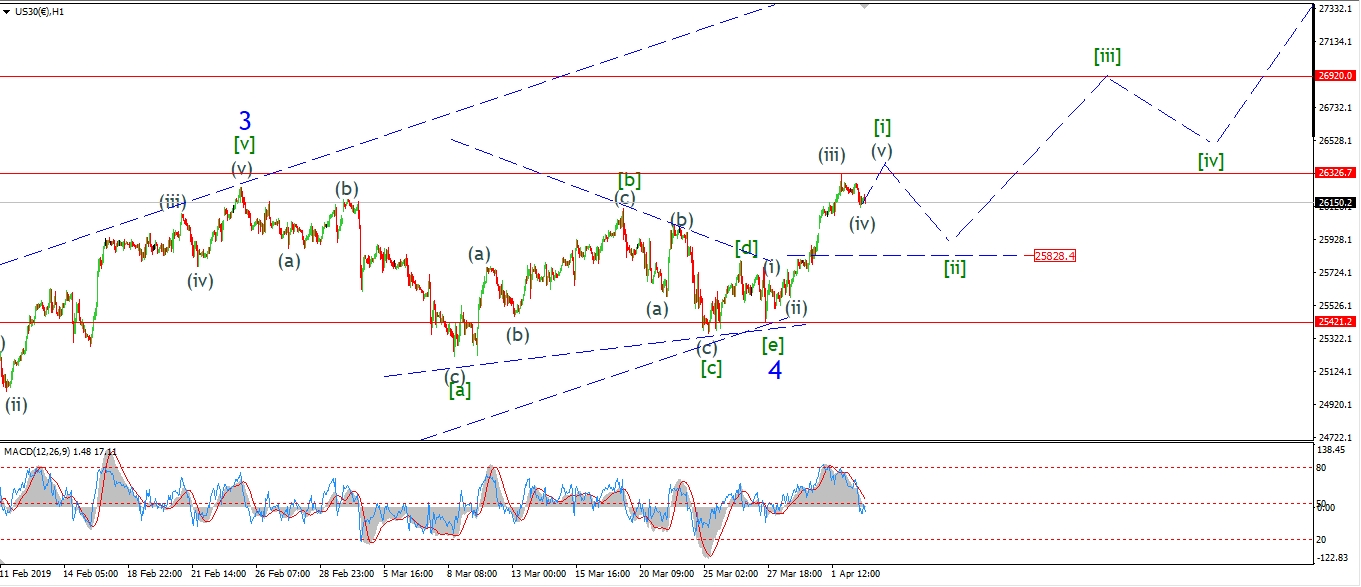Click the 27332.1 top price scale value
1361x587 pixels.
1337,8
